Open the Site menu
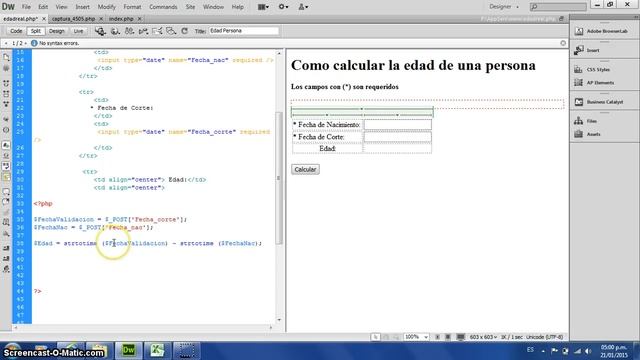Screen dimensions: 640x360 click(190, 7)
